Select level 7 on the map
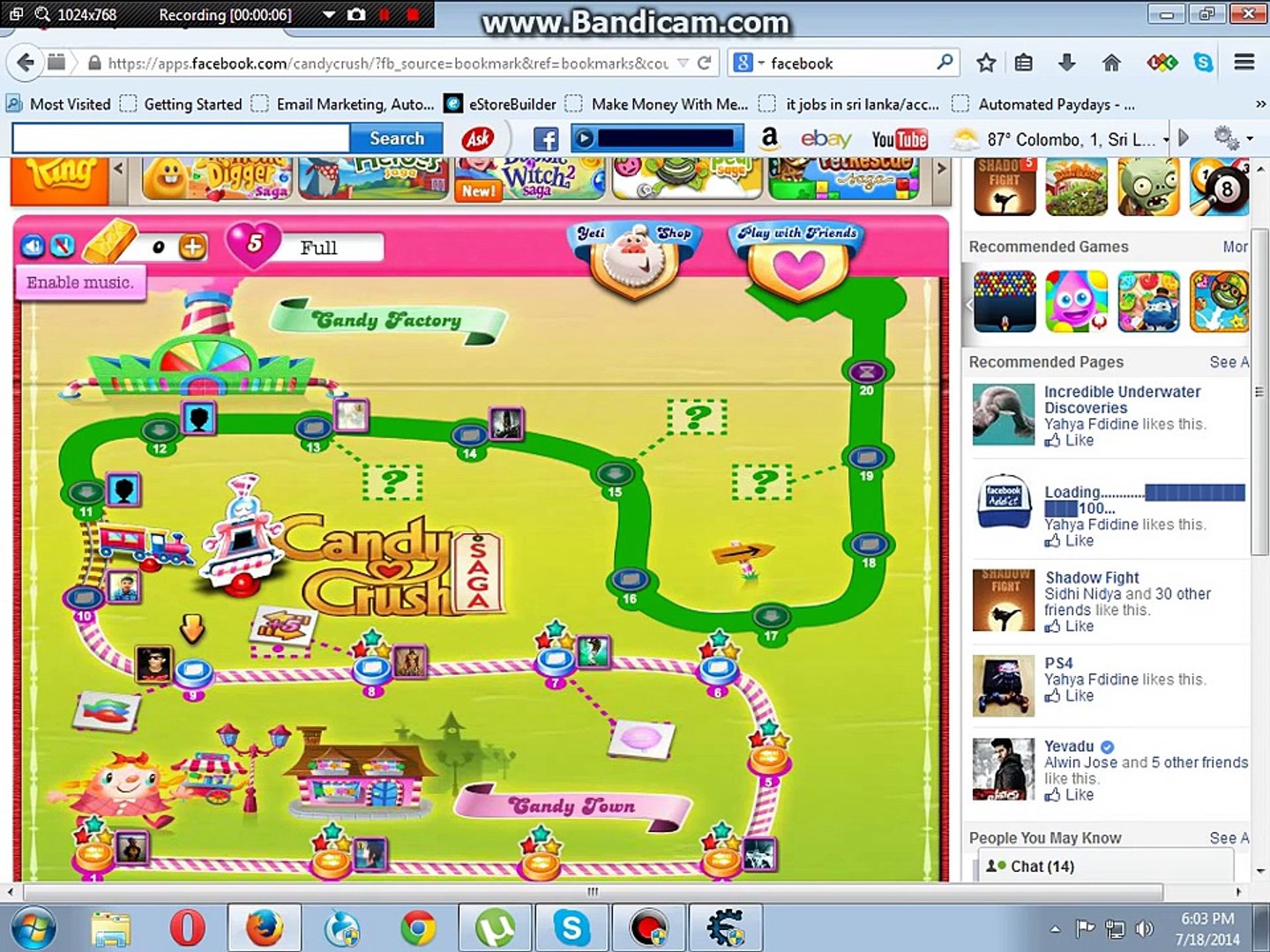 (x=556, y=662)
